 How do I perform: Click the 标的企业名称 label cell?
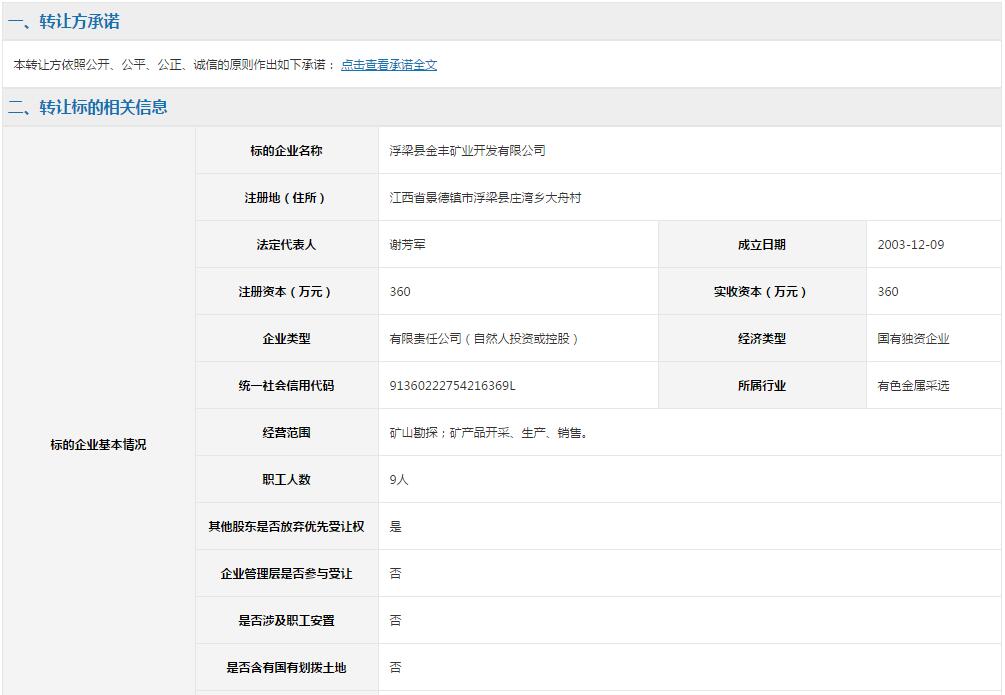pos(286,151)
